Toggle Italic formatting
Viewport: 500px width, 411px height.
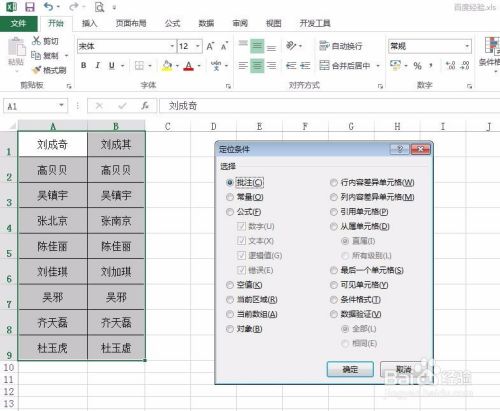click(98, 65)
